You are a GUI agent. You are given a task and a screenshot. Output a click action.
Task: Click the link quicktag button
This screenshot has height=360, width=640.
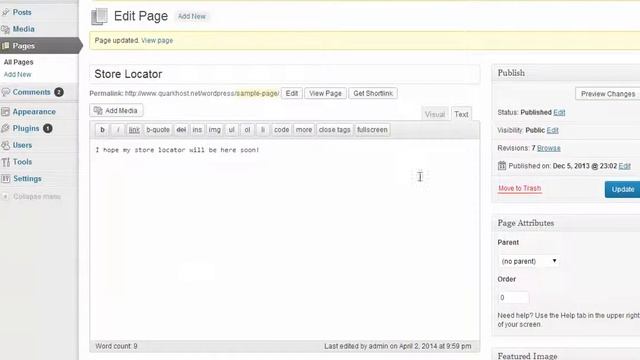point(134,130)
